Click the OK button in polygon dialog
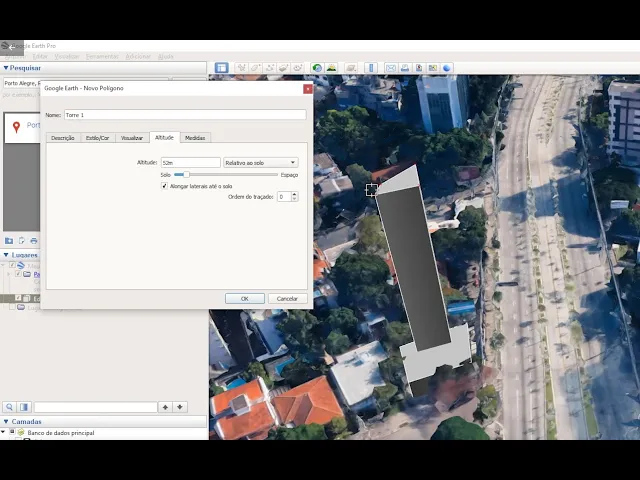640x480 pixels. (244, 298)
